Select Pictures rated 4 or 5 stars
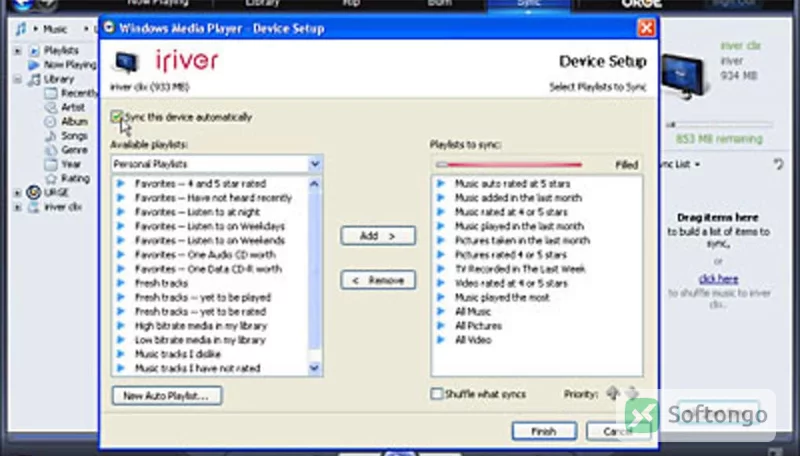This screenshot has height=456, width=800. point(511,255)
